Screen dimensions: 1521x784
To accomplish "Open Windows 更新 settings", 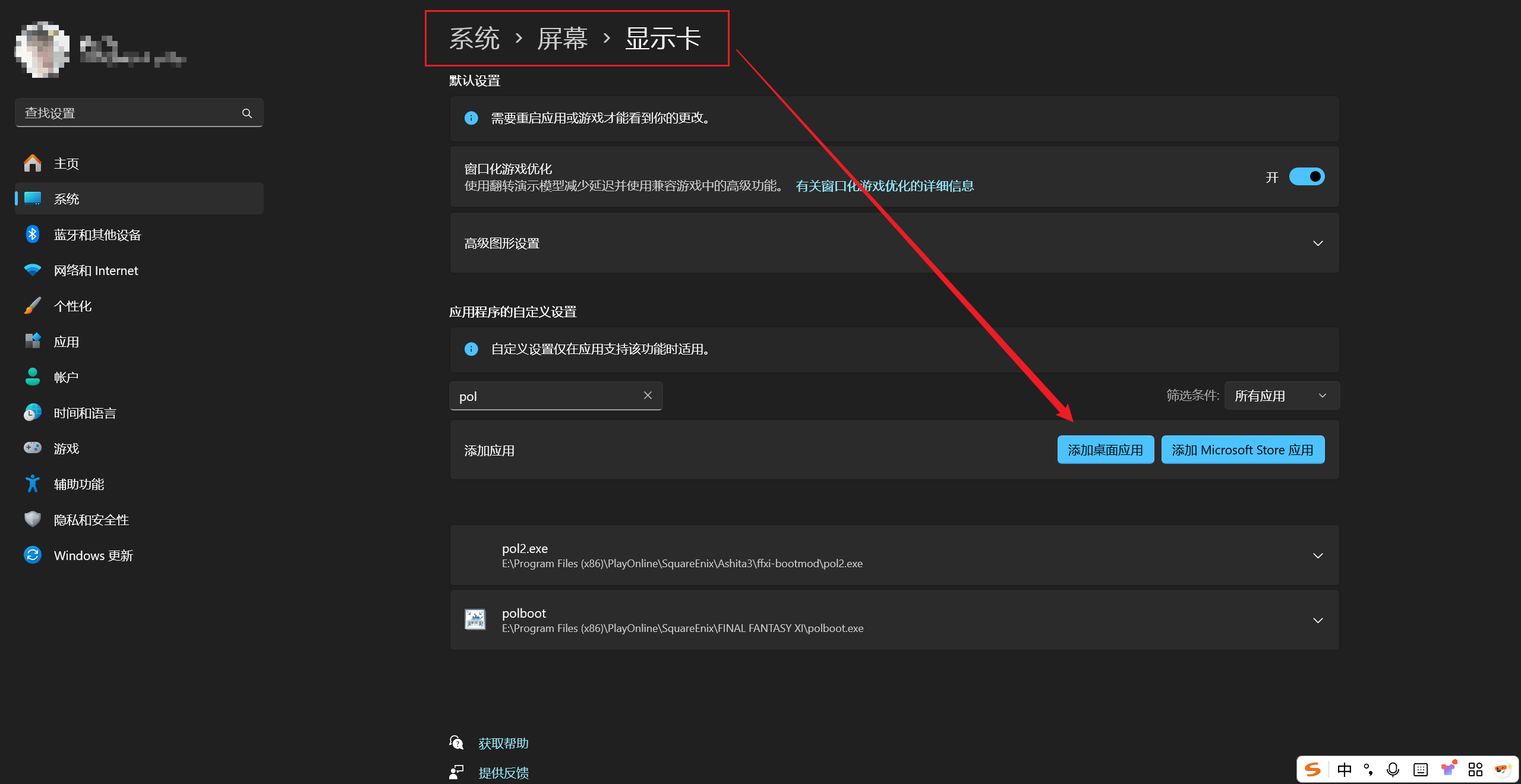I will click(x=93, y=555).
